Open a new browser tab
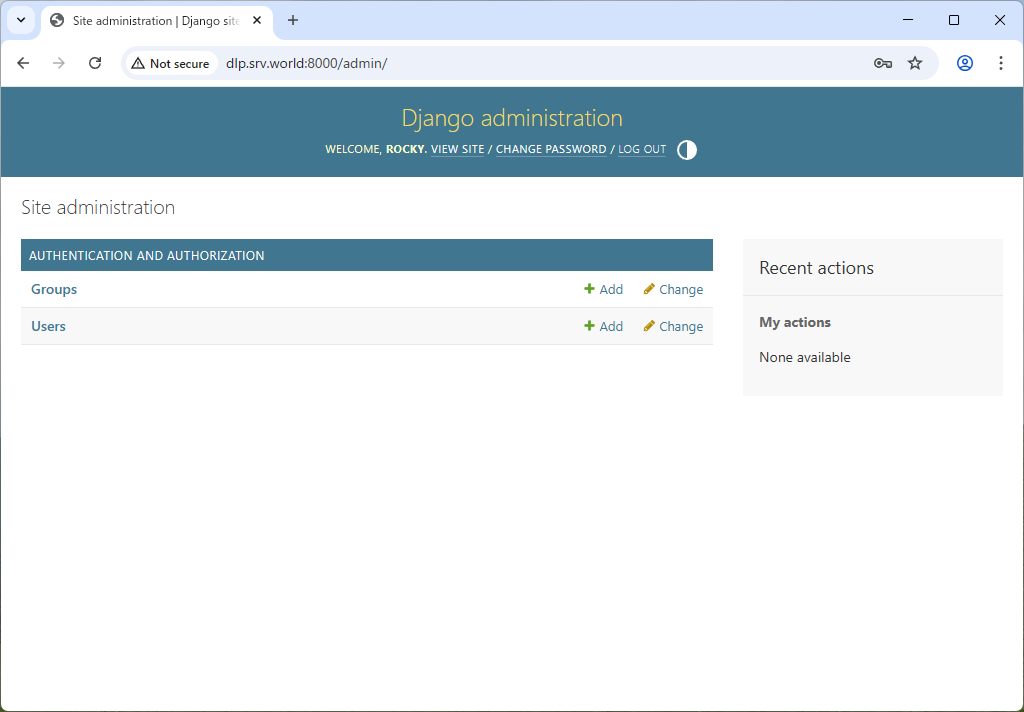 coord(292,20)
